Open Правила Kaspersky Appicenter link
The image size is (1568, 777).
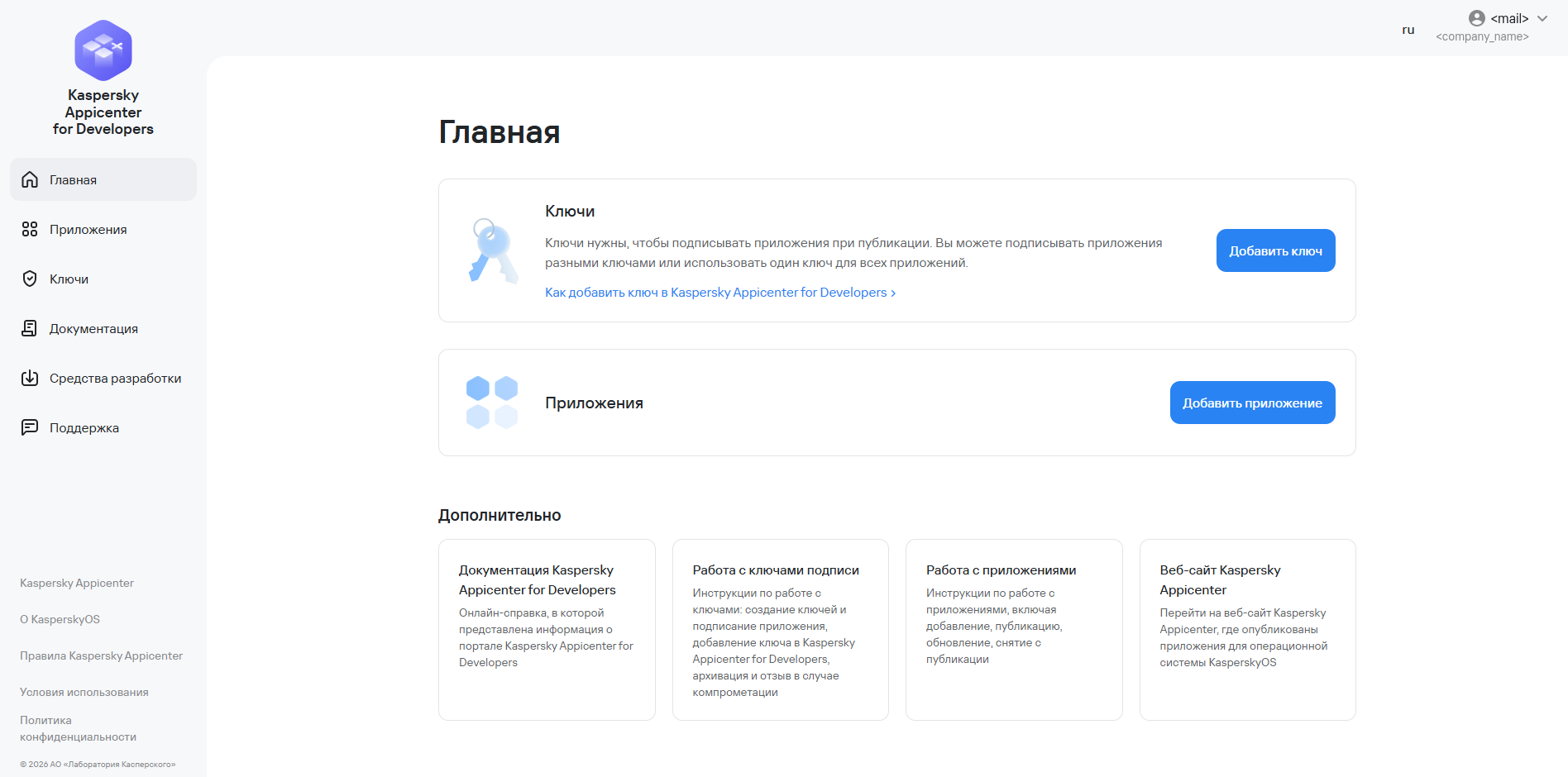pyautogui.click(x=101, y=655)
